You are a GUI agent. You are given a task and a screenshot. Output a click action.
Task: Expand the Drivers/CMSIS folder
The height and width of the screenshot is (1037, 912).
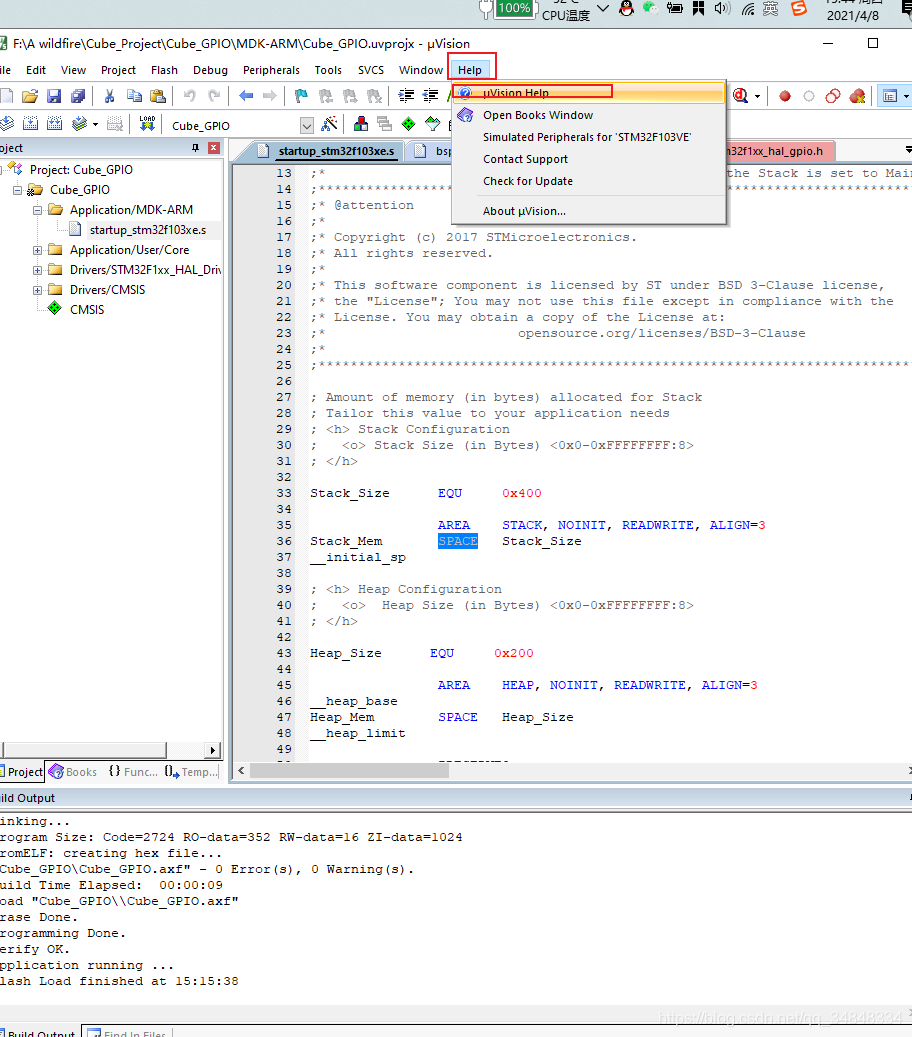point(38,290)
